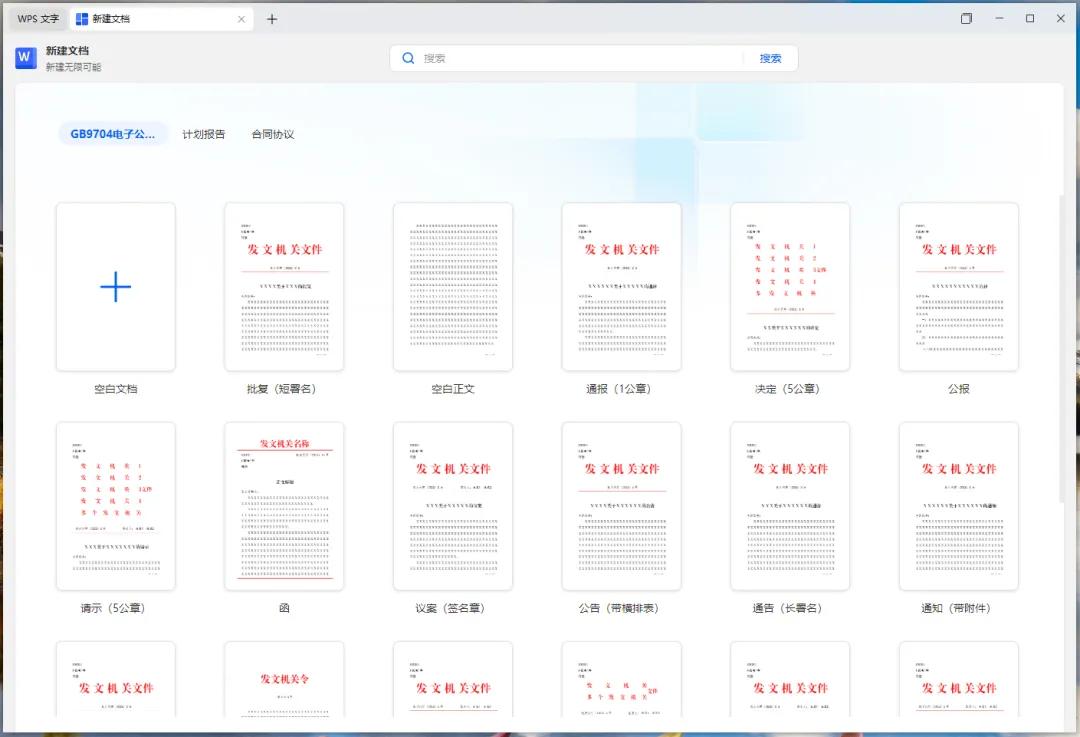The width and height of the screenshot is (1080, 737).
Task: Click the blue WPS W logo icon
Action: point(25,58)
